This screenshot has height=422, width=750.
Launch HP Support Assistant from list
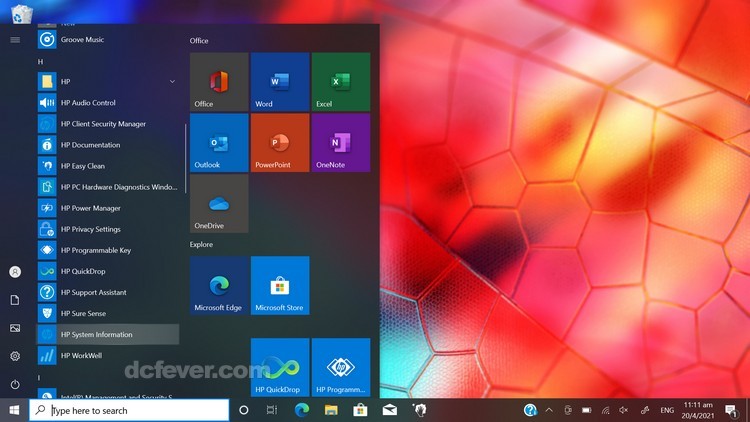108,292
